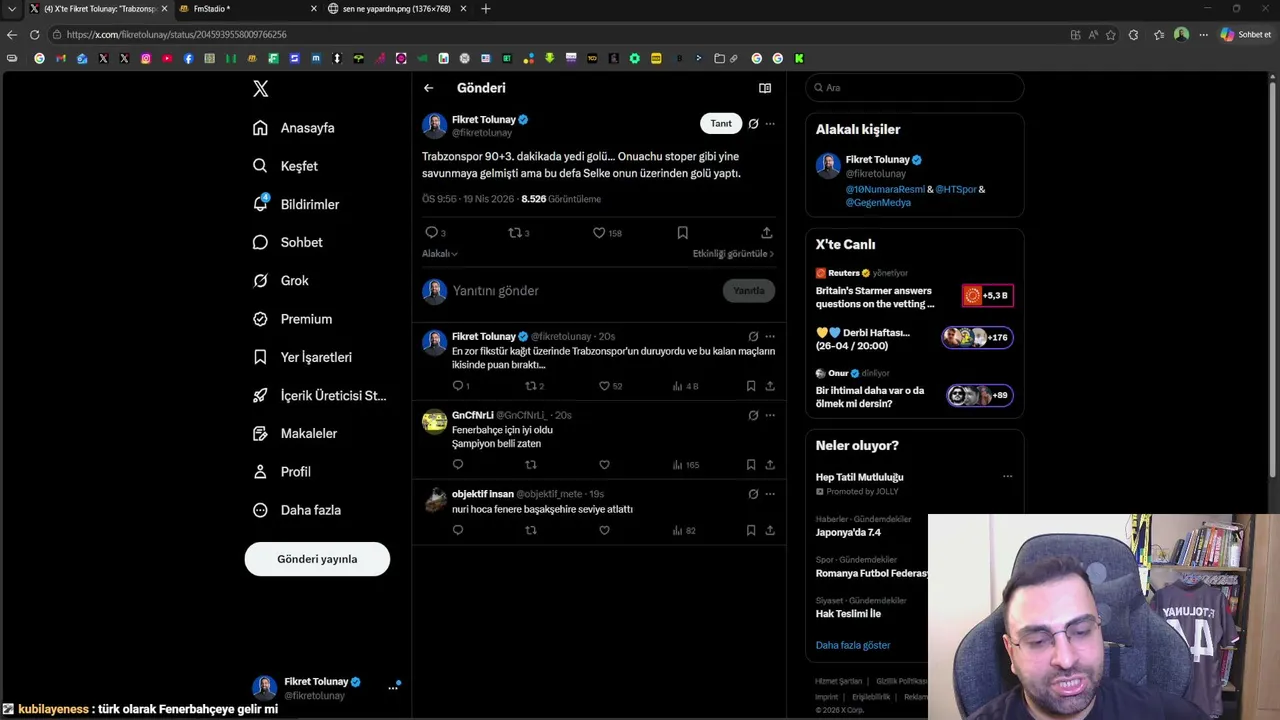Viewport: 1280px width, 720px height.
Task: Share GnCfNrLi's reply
Action: click(770, 465)
